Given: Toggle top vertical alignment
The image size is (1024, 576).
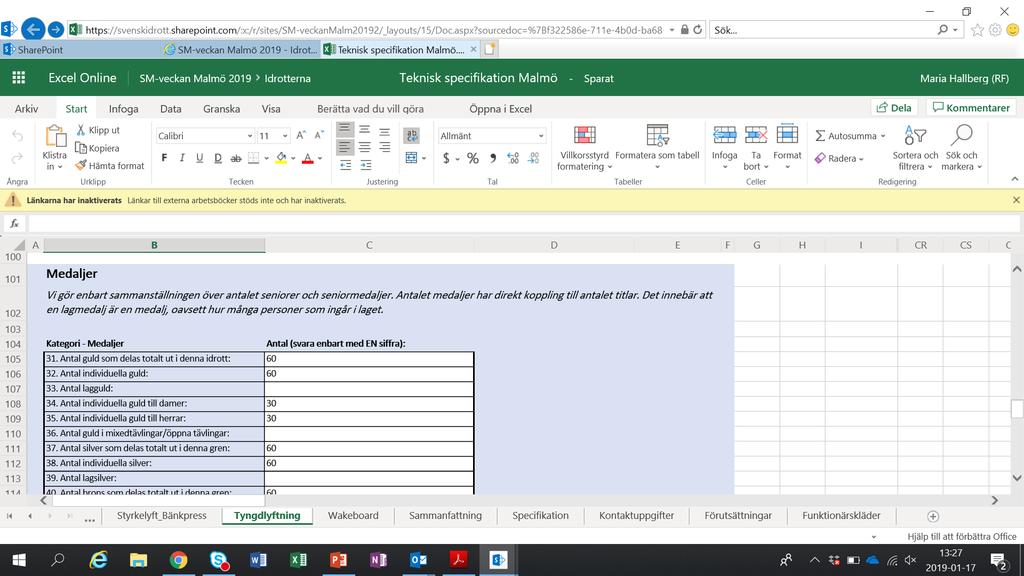Looking at the screenshot, I should 345,129.
